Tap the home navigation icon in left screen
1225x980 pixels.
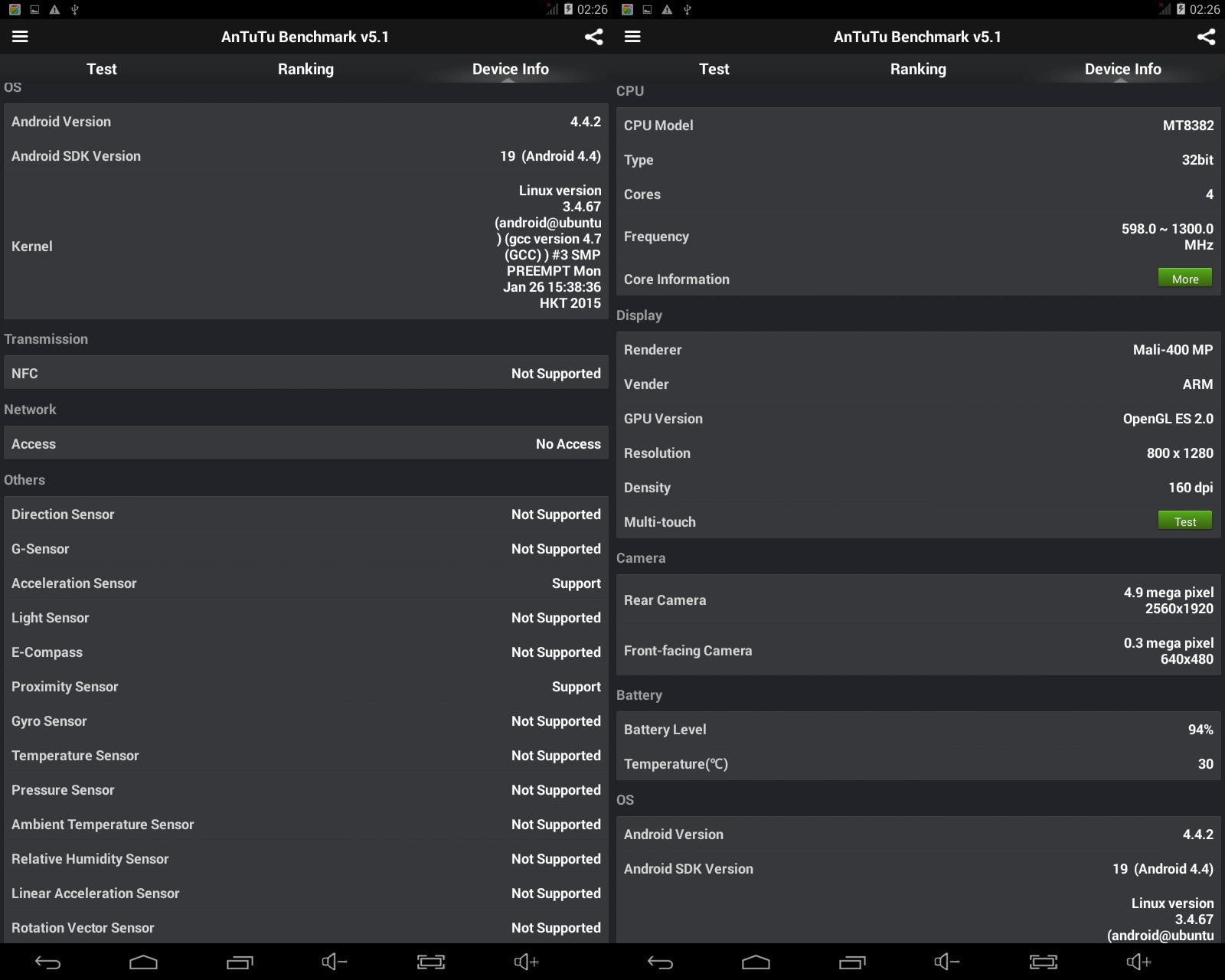(x=143, y=962)
